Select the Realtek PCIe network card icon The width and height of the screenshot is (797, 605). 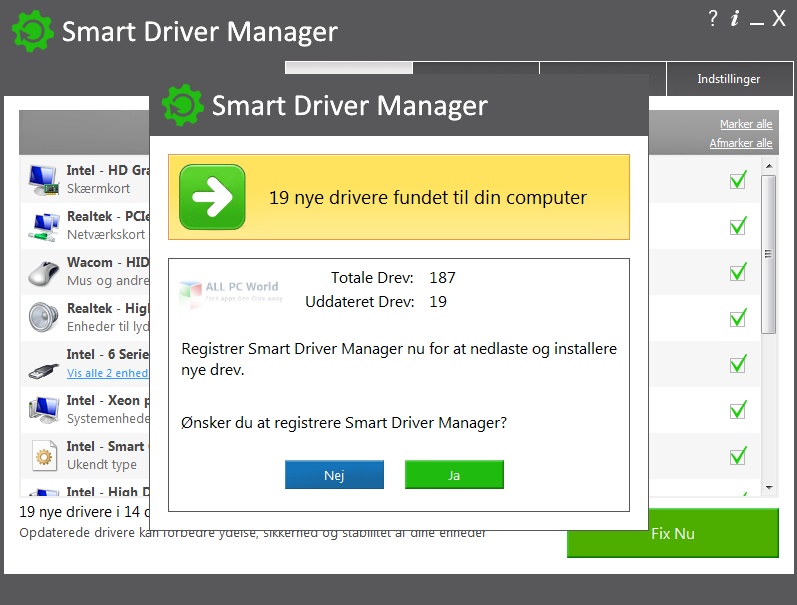pos(43,226)
